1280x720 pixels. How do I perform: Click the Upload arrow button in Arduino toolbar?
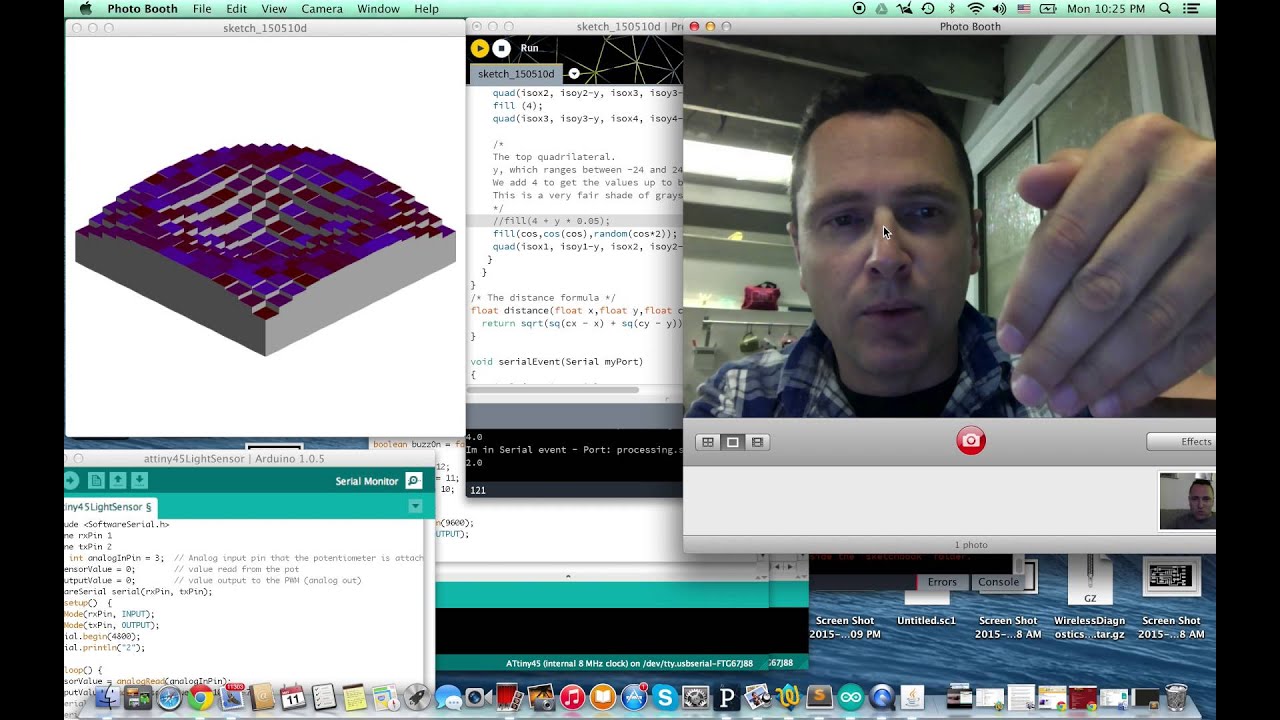click(x=71, y=481)
